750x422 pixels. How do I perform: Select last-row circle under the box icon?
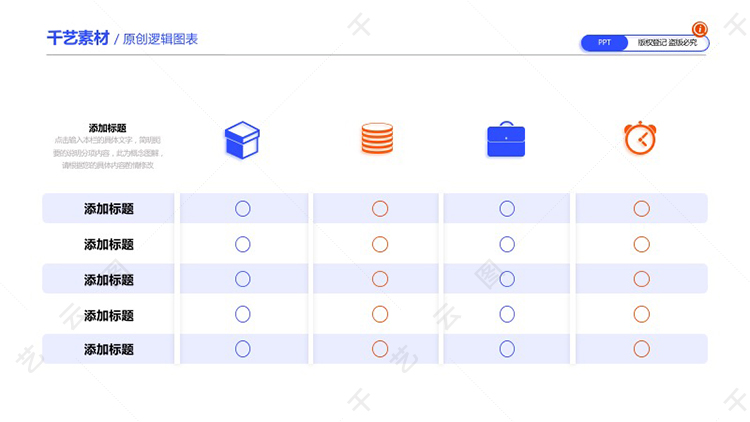[x=243, y=349]
